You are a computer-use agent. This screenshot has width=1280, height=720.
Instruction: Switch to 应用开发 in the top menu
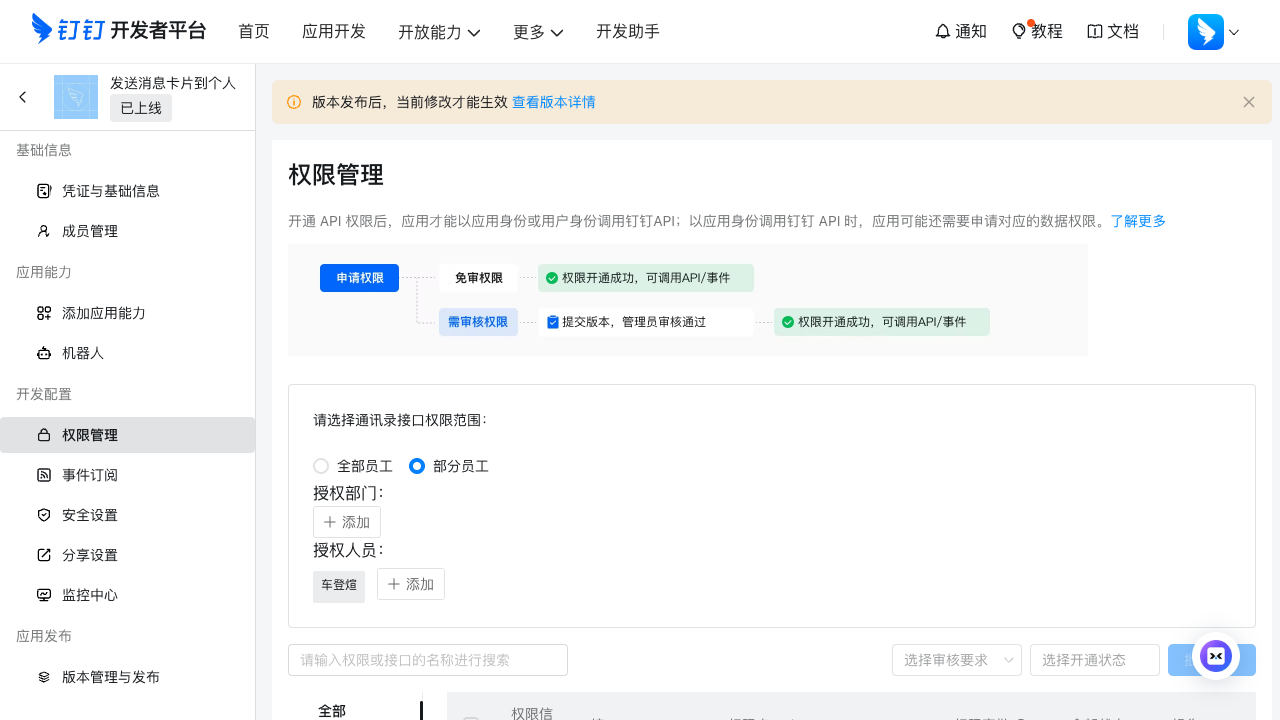334,31
